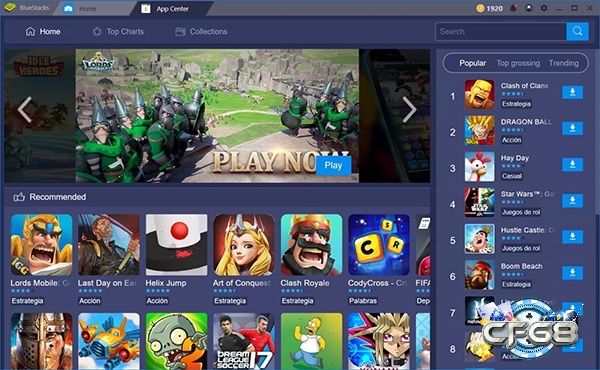The height and width of the screenshot is (370, 600).
Task: Click the Recommended section heading
Action: [x=50, y=197]
